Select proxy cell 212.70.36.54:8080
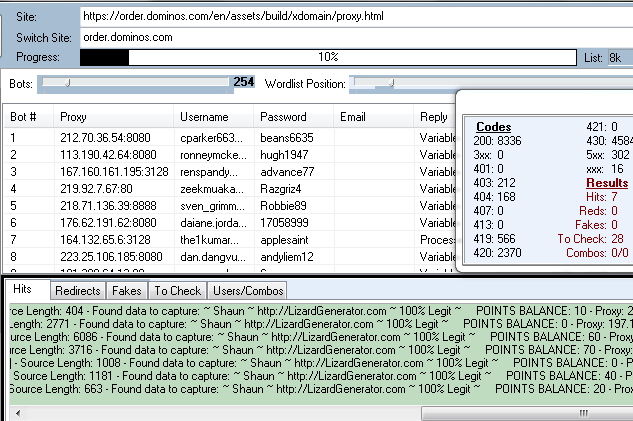Screen dimensions: 633x421 click(x=105, y=138)
